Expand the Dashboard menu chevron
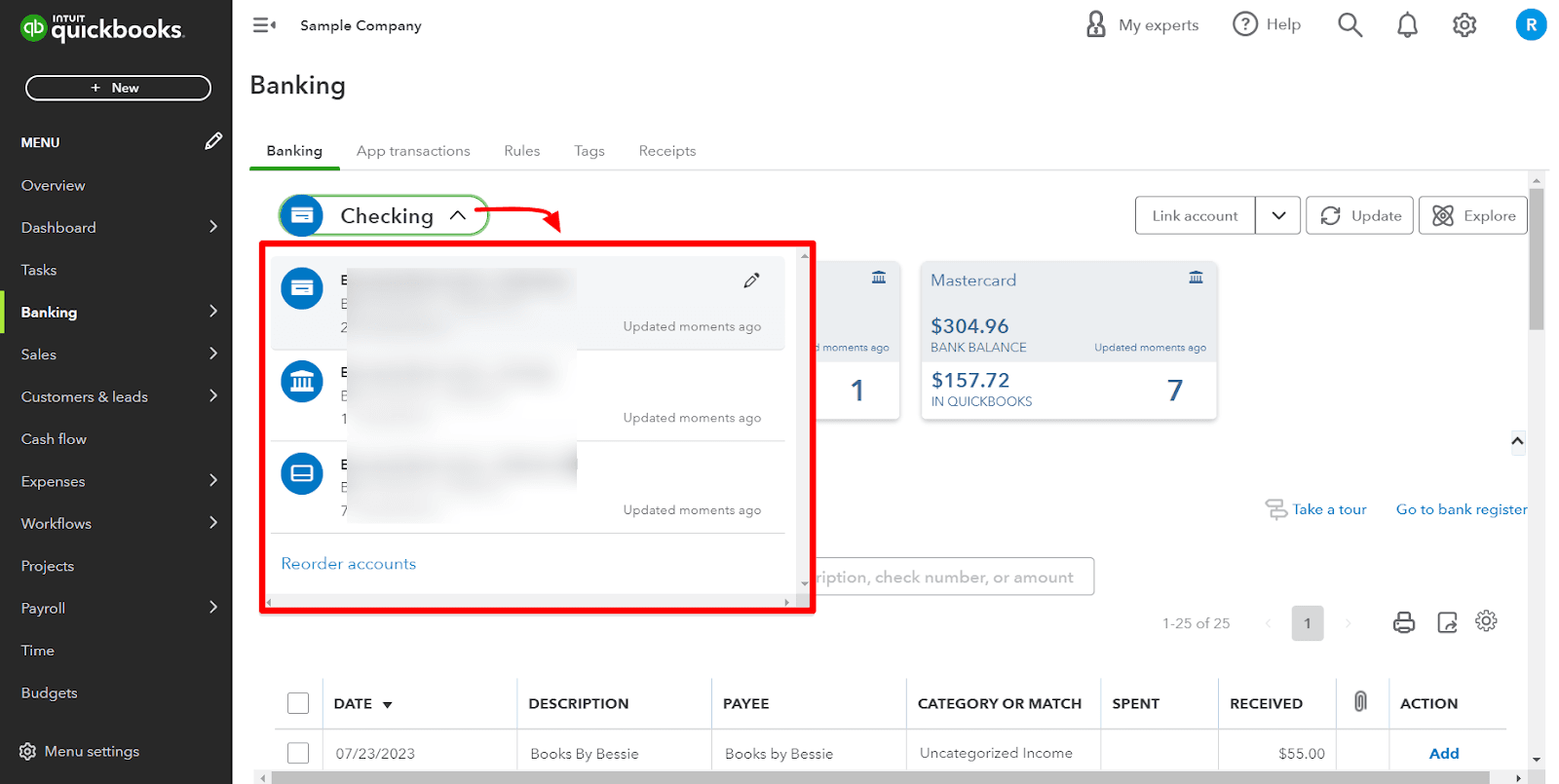The width and height of the screenshot is (1559, 784). pyautogui.click(x=213, y=227)
